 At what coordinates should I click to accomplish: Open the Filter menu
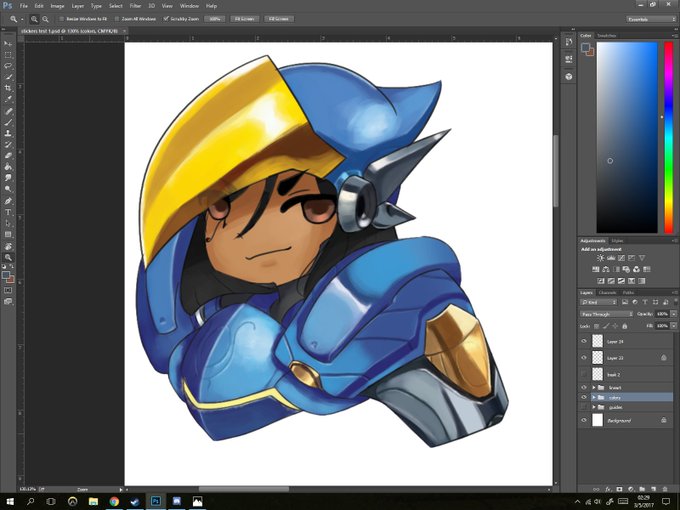pos(135,6)
